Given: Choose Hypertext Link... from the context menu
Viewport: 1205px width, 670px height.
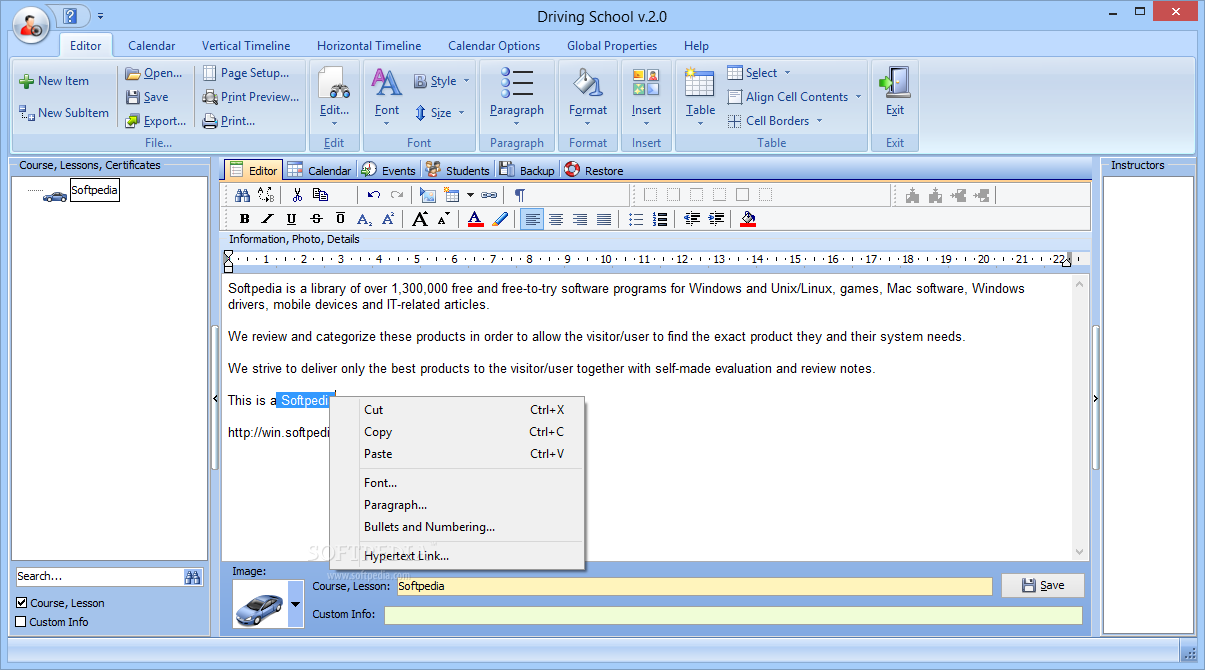Looking at the screenshot, I should coord(457,556).
